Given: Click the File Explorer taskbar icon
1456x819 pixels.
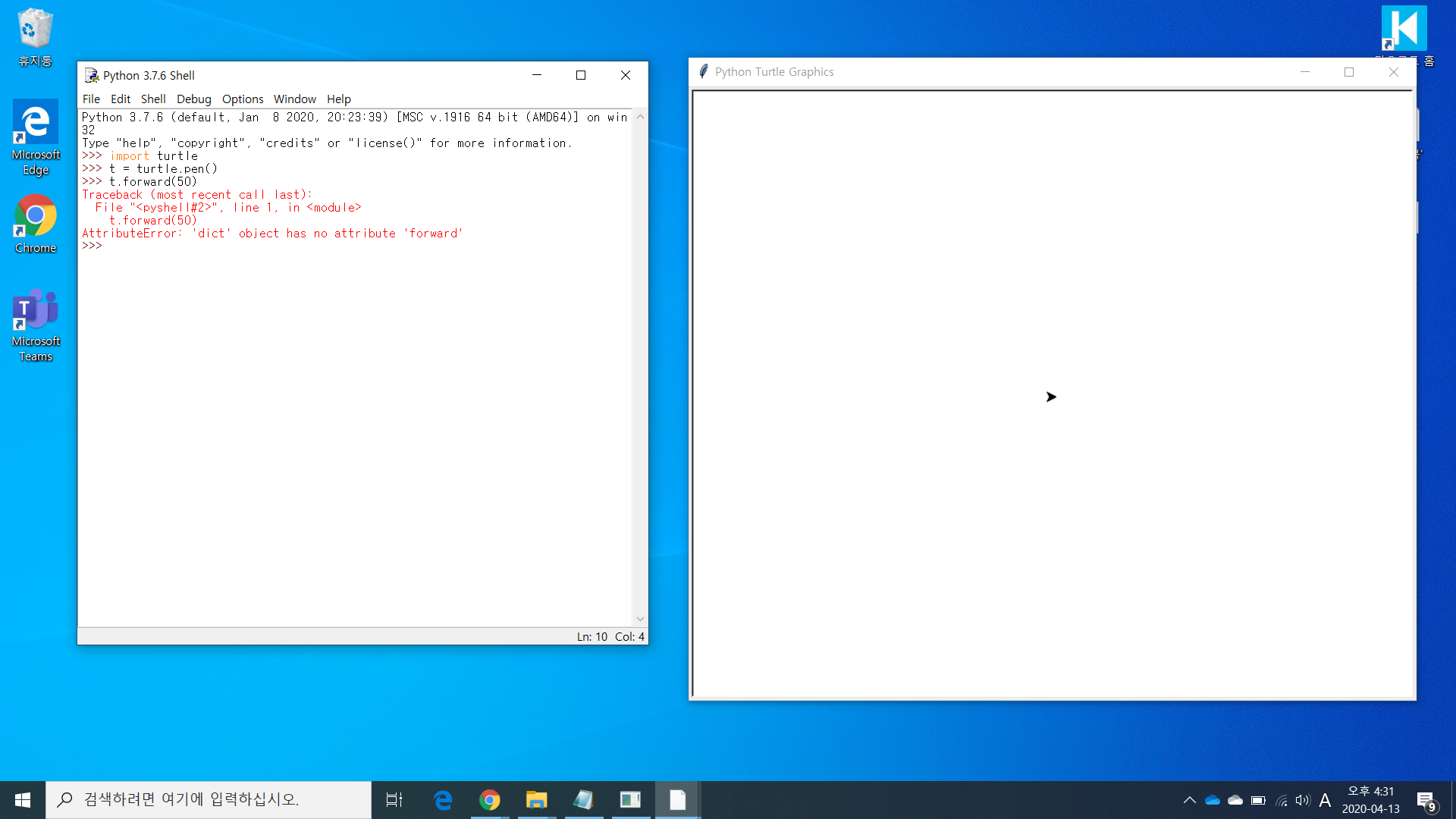Looking at the screenshot, I should pyautogui.click(x=537, y=799).
